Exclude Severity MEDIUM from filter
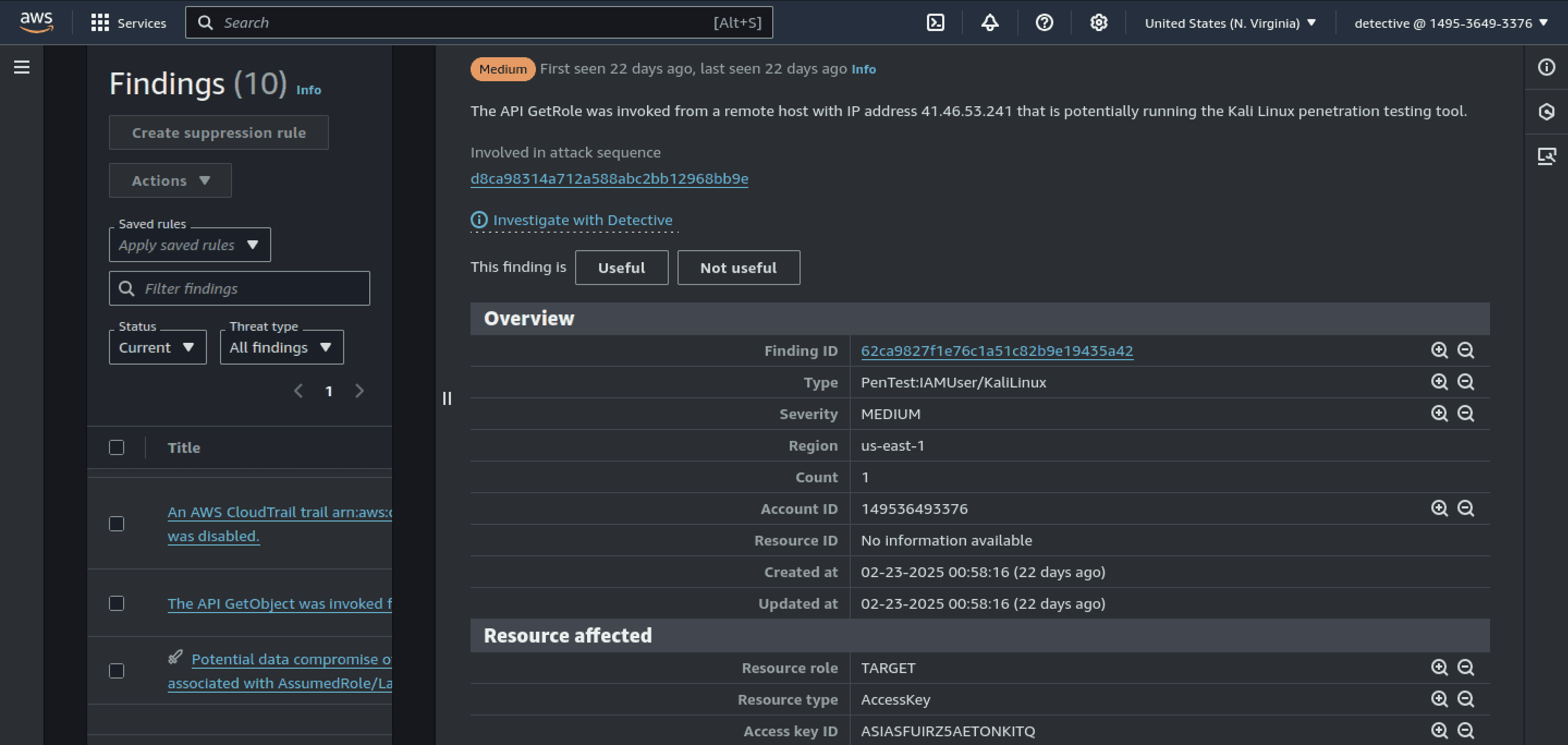The image size is (1568, 745). click(x=1465, y=414)
